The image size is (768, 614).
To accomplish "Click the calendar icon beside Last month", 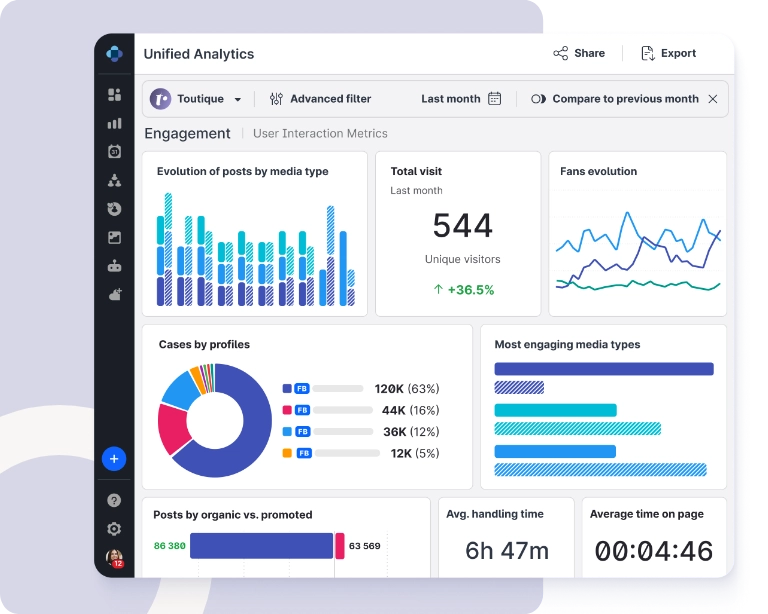I will coord(495,99).
